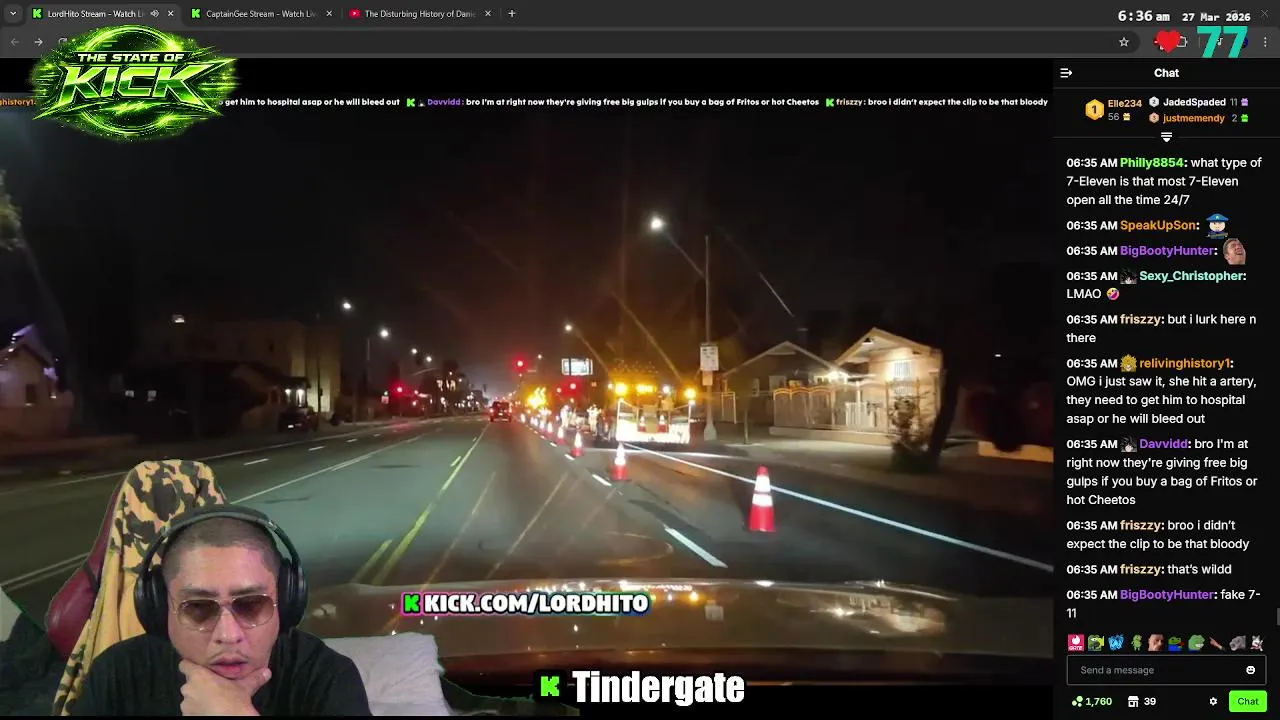Click the Chat panel title
This screenshot has height=720, width=1280.
pos(1166,73)
